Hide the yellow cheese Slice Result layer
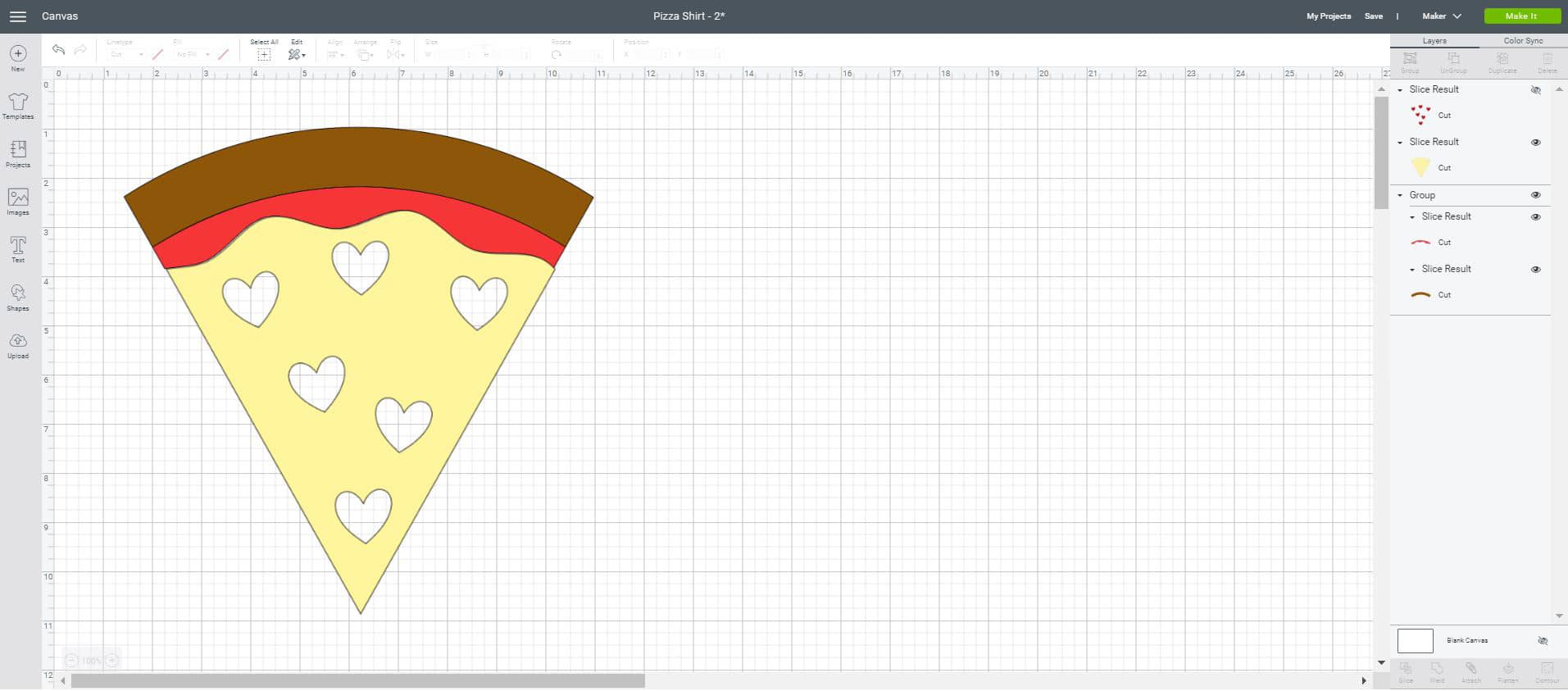The height and width of the screenshot is (691, 1568). tap(1536, 143)
